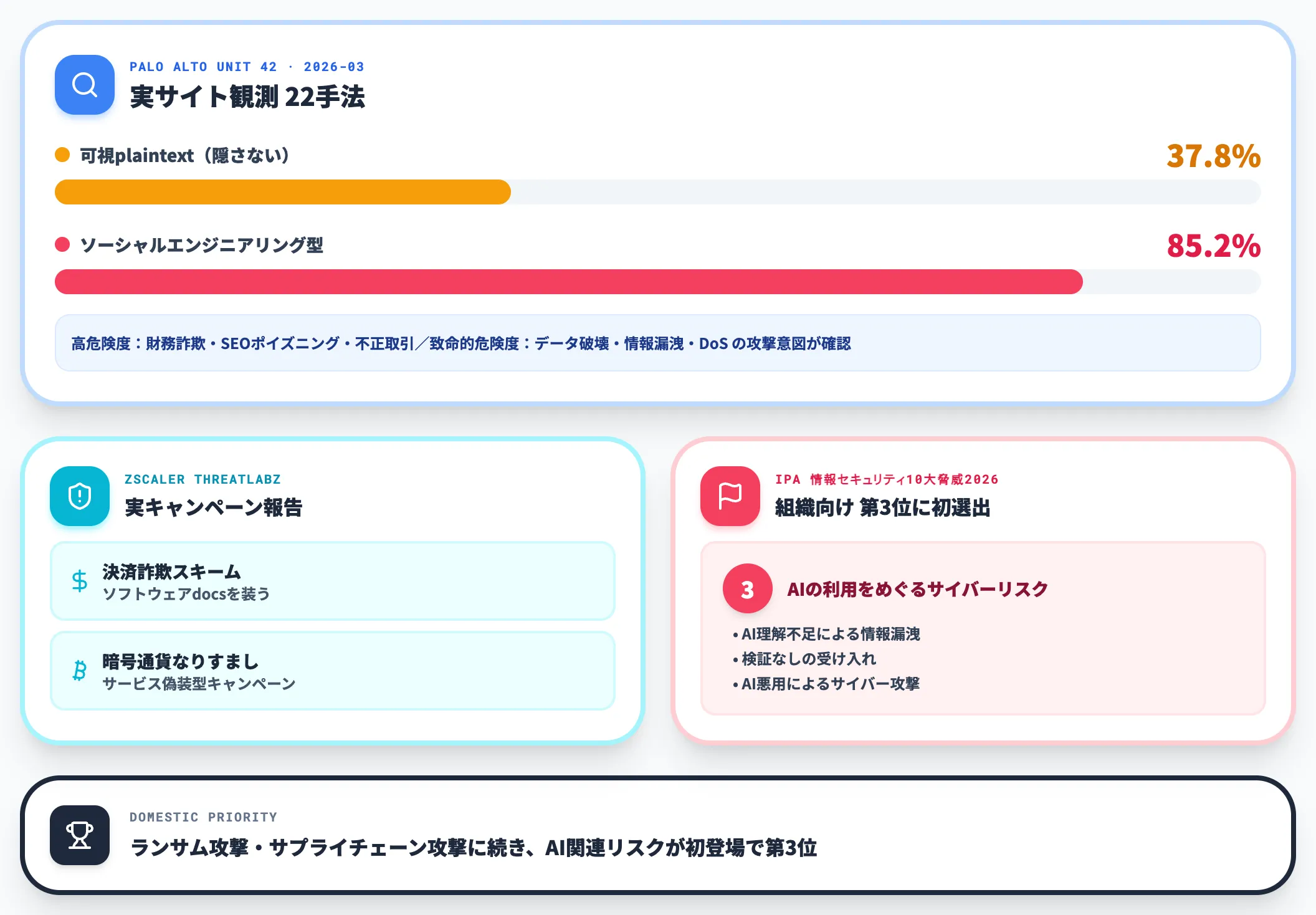Click the teal shield alert icon
The width and height of the screenshot is (1316, 915).
pyautogui.click(x=80, y=496)
